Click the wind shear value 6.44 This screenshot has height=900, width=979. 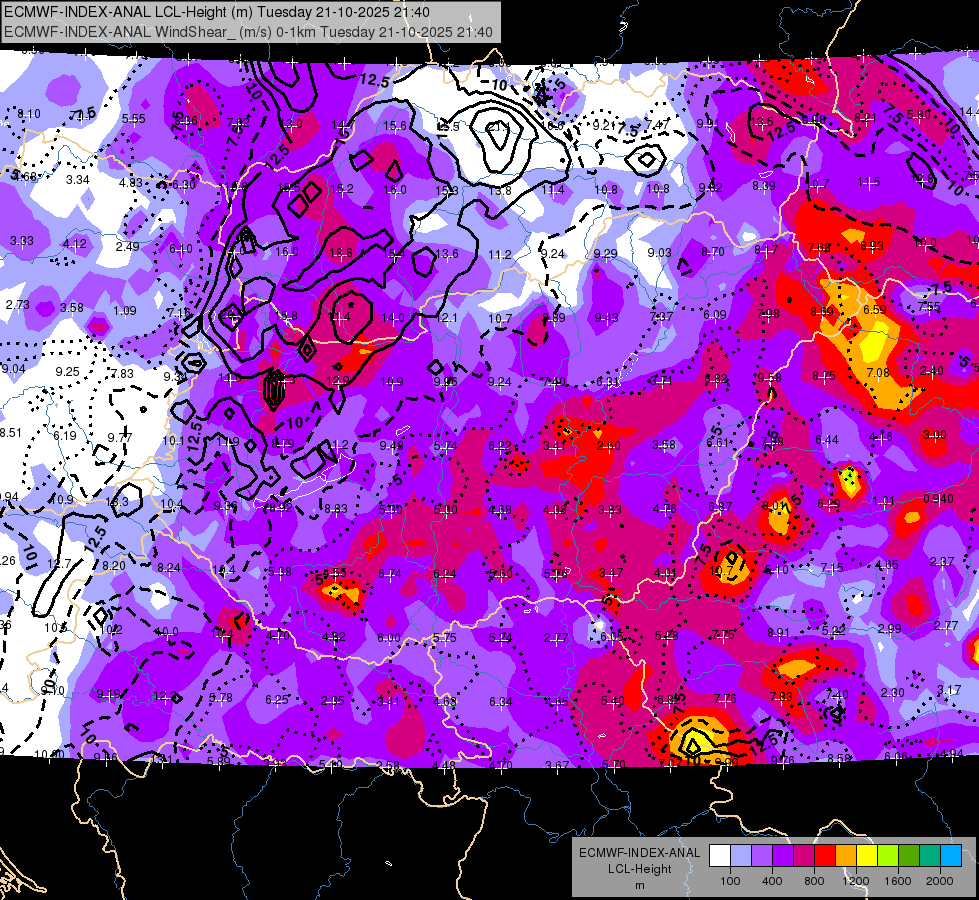point(827,440)
